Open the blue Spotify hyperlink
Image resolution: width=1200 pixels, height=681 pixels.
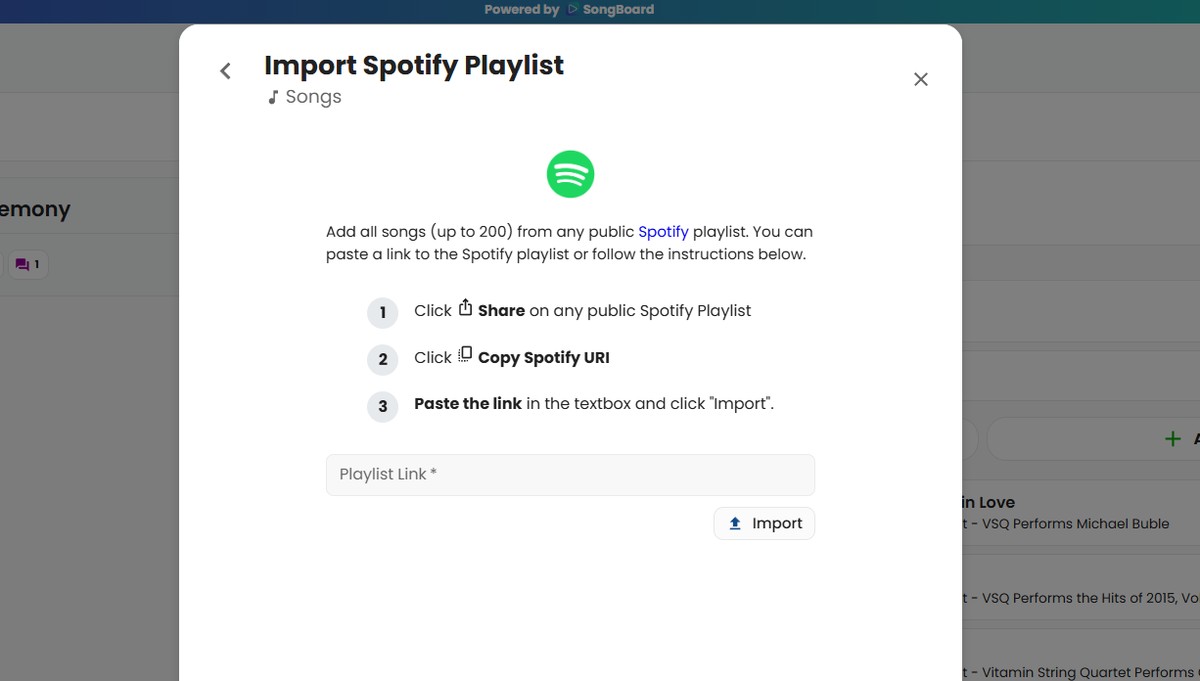pyautogui.click(x=663, y=231)
